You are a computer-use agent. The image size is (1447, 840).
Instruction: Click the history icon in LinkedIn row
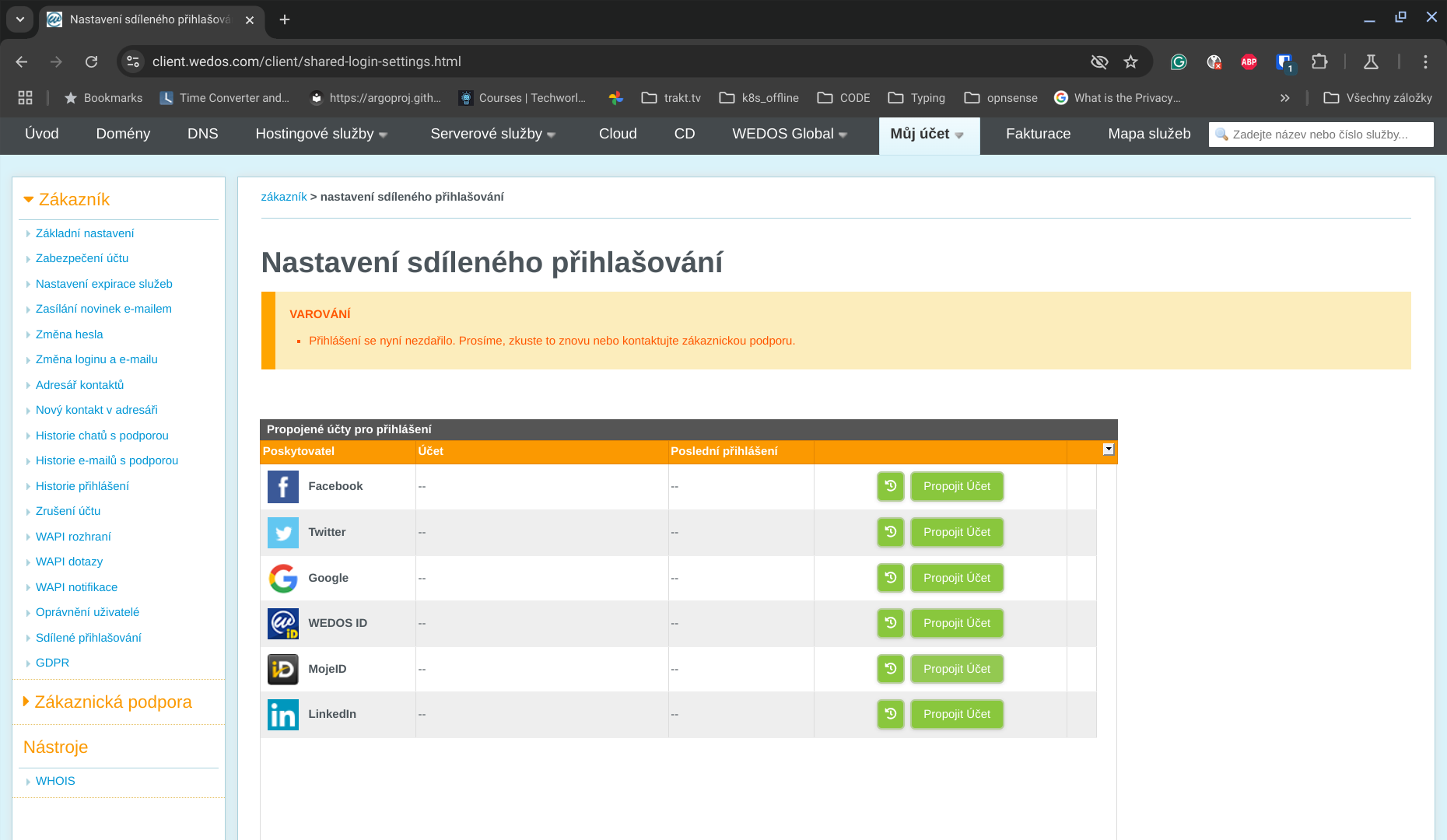tap(891, 714)
